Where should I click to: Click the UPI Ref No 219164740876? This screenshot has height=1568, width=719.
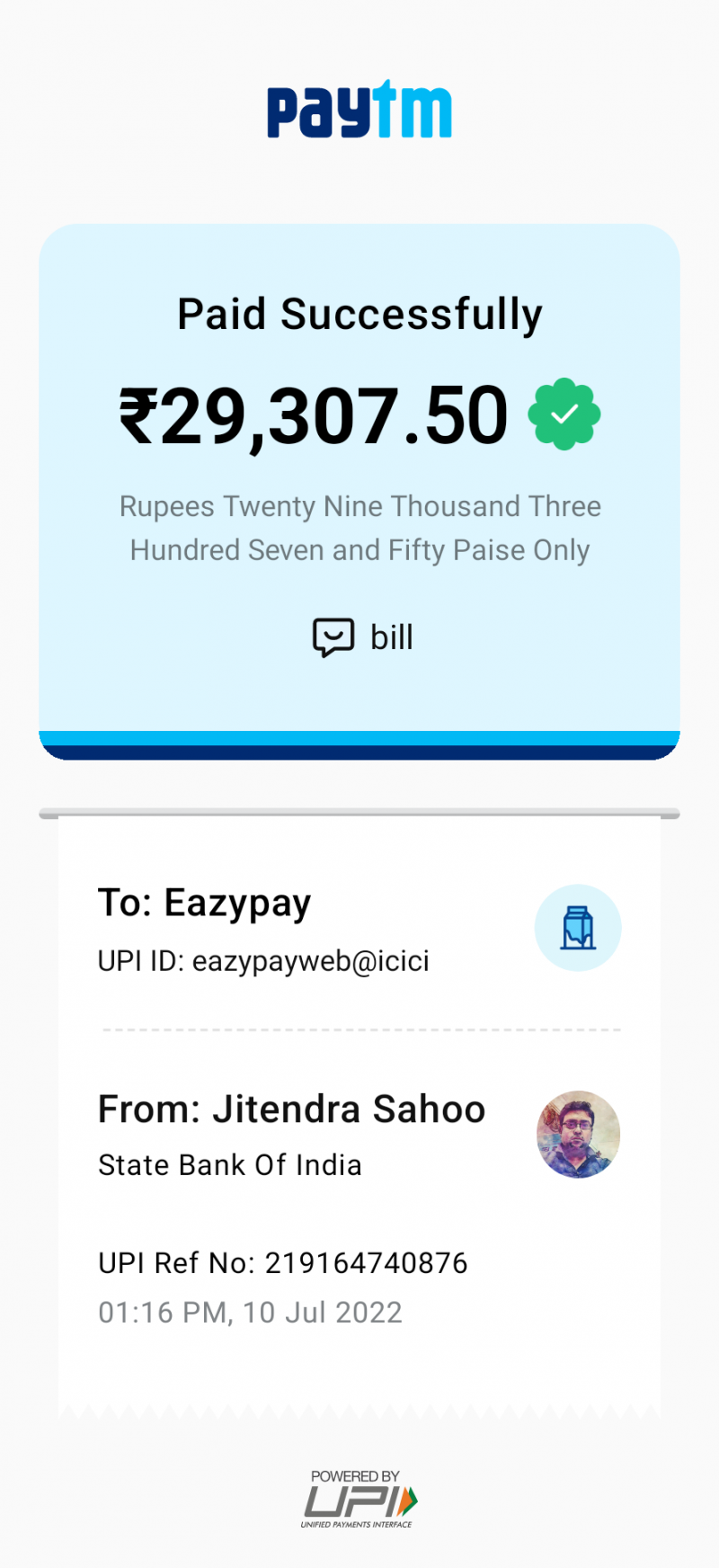pos(283,1263)
